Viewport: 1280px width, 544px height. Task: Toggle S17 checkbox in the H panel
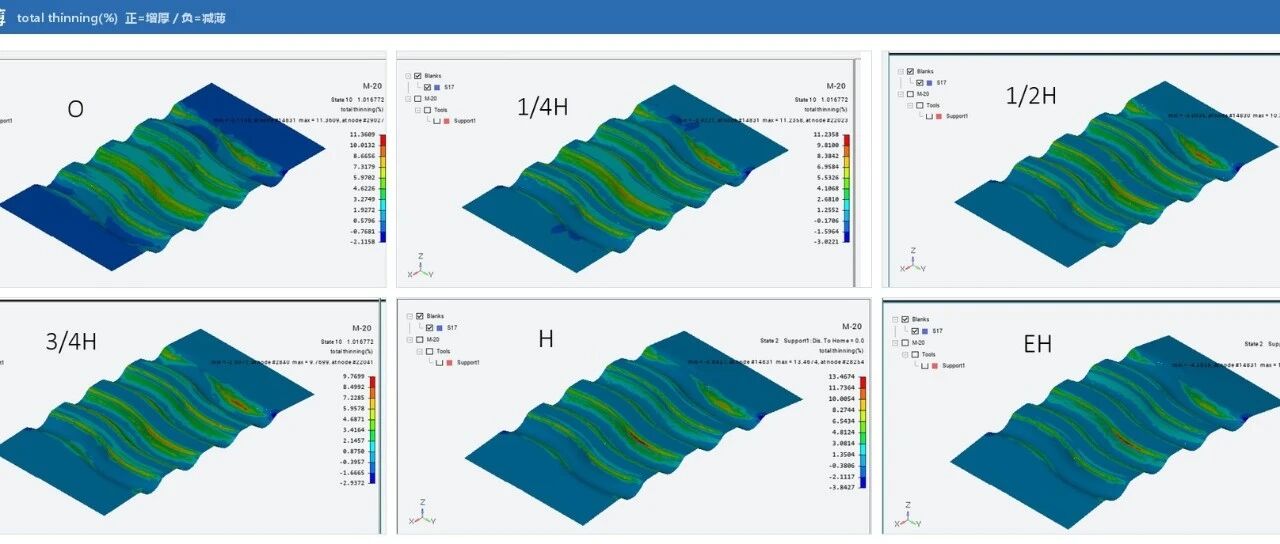(x=429, y=328)
